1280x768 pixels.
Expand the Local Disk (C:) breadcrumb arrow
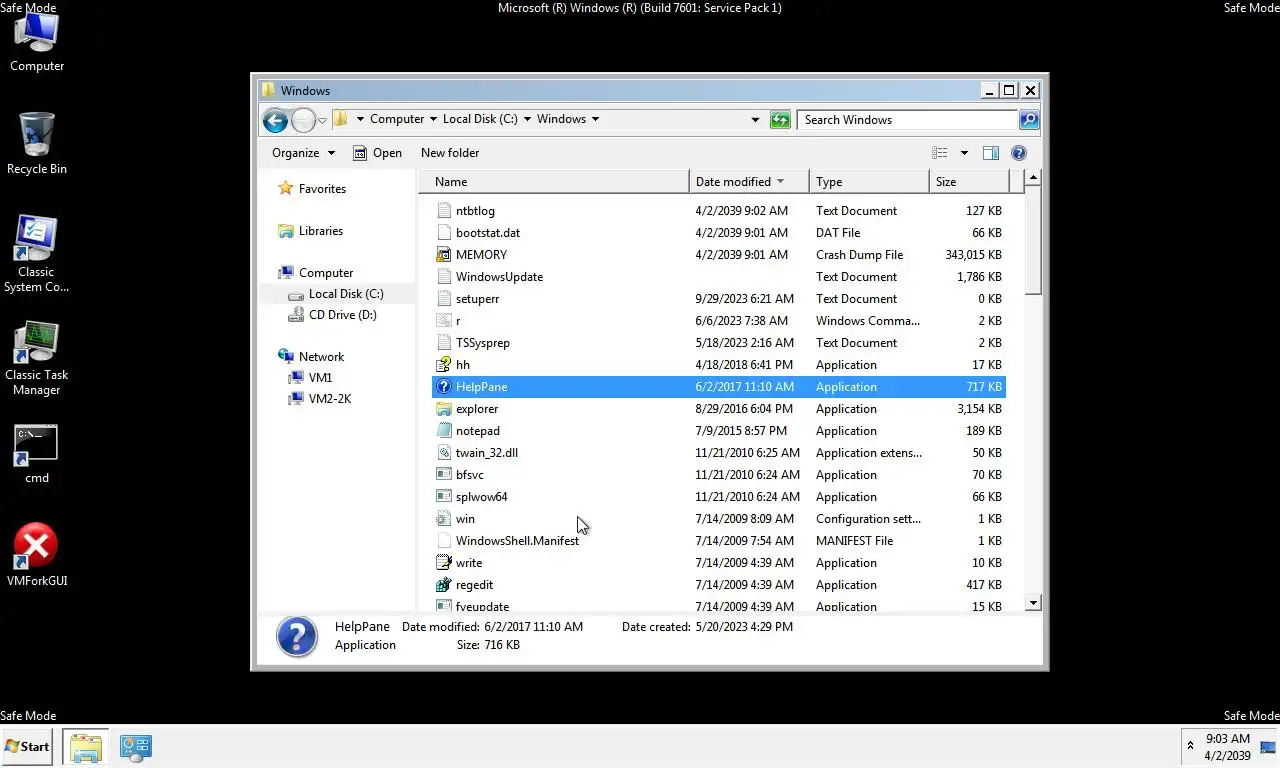tap(527, 119)
